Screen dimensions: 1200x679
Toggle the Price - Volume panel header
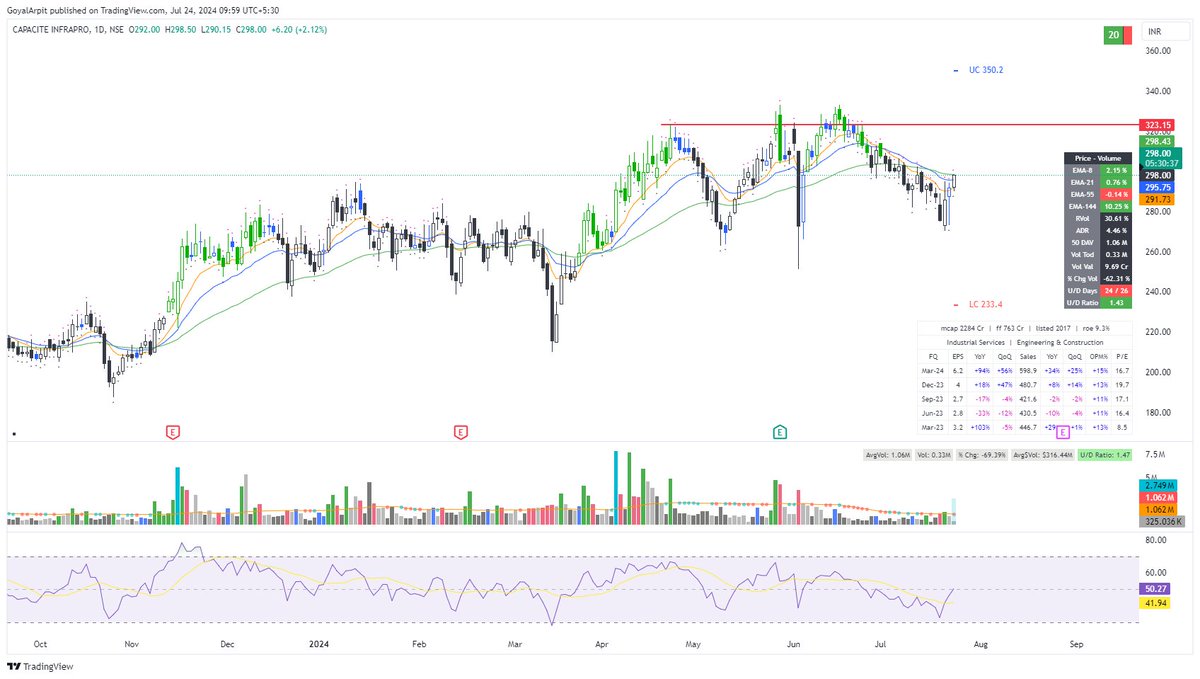point(1097,160)
